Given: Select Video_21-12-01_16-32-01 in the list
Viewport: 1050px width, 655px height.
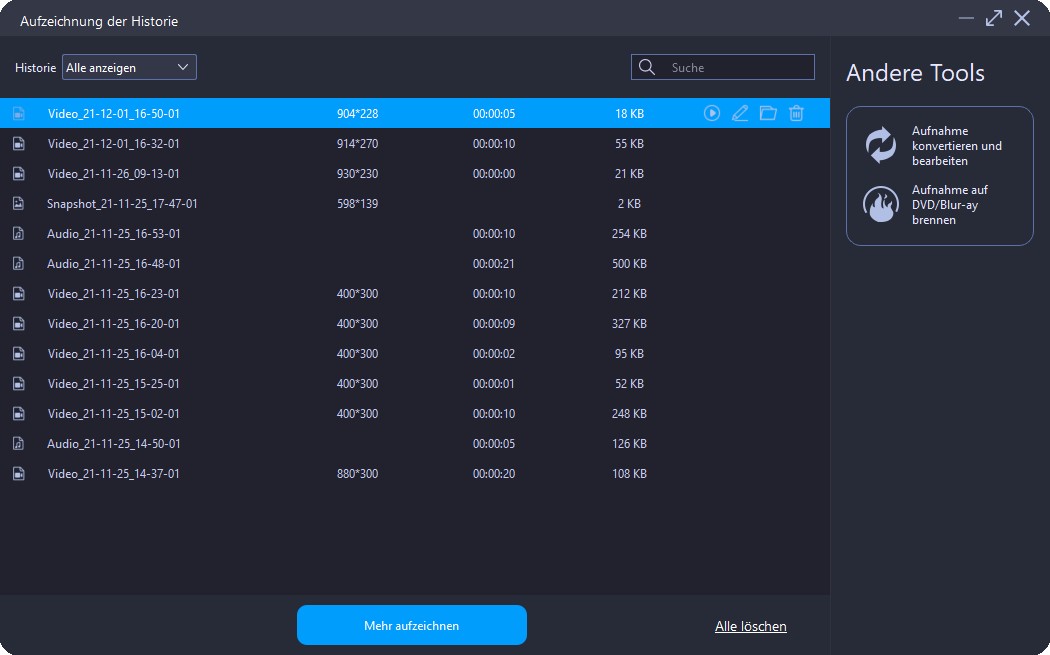Looking at the screenshot, I should click(x=114, y=144).
